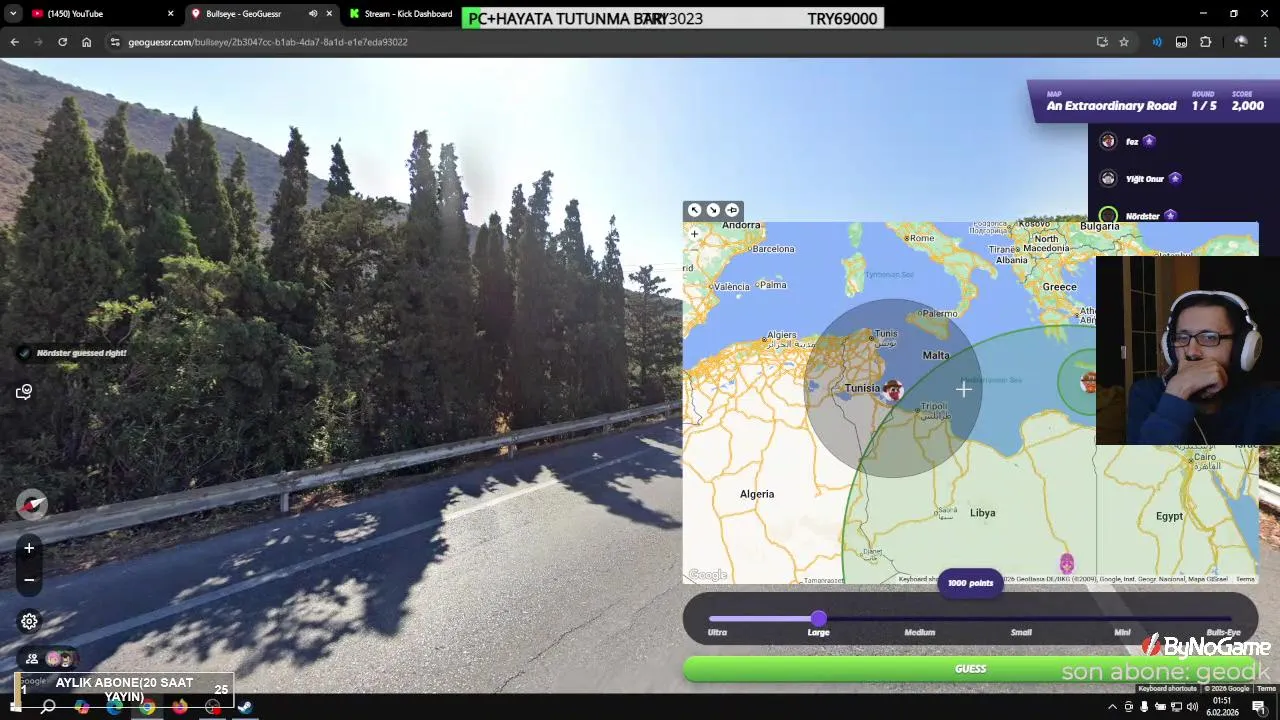The image size is (1280, 720).
Task: Click the player avatar pin in Tunisia
Action: 893,391
